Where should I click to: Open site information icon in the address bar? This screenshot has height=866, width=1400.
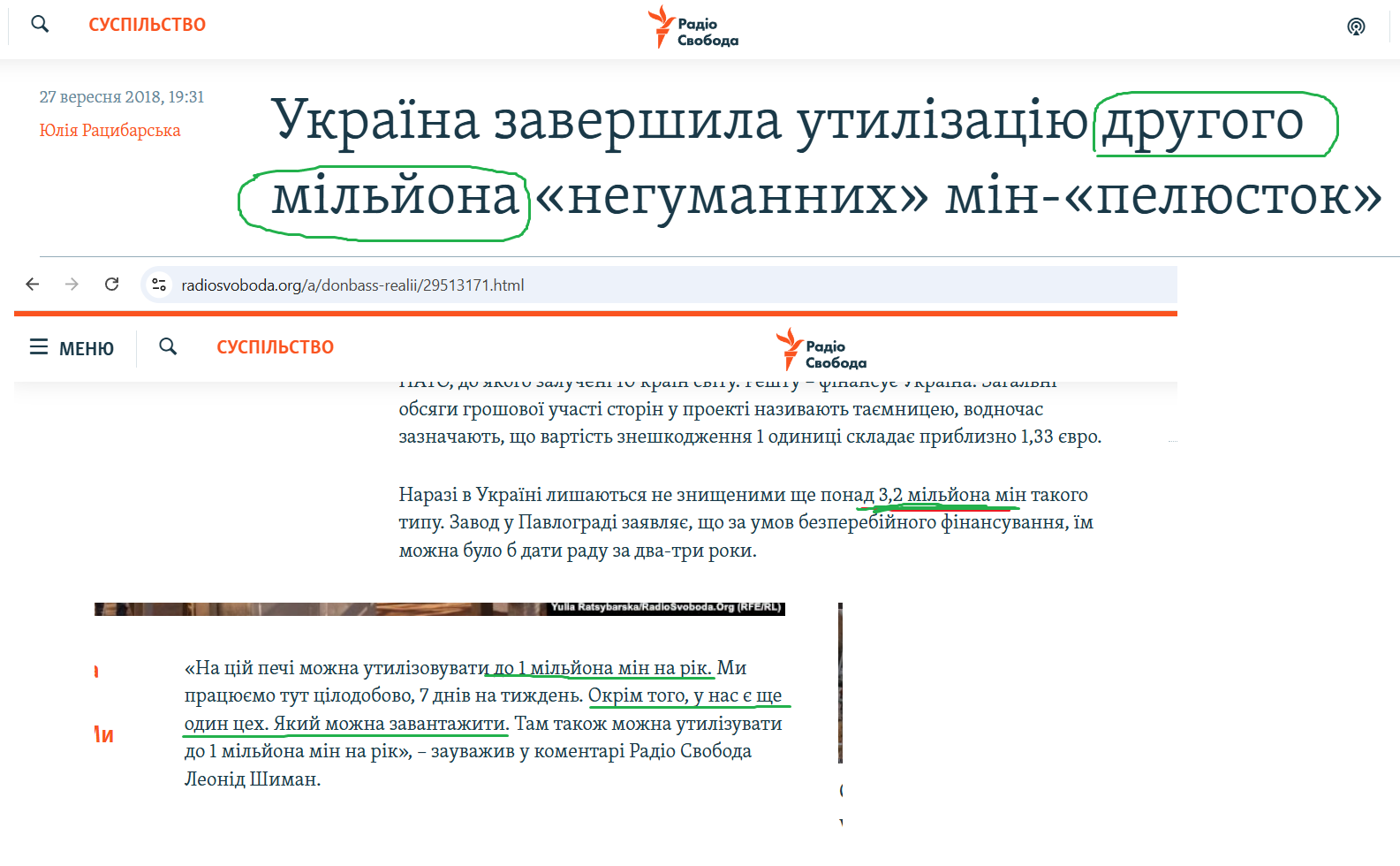[x=159, y=285]
